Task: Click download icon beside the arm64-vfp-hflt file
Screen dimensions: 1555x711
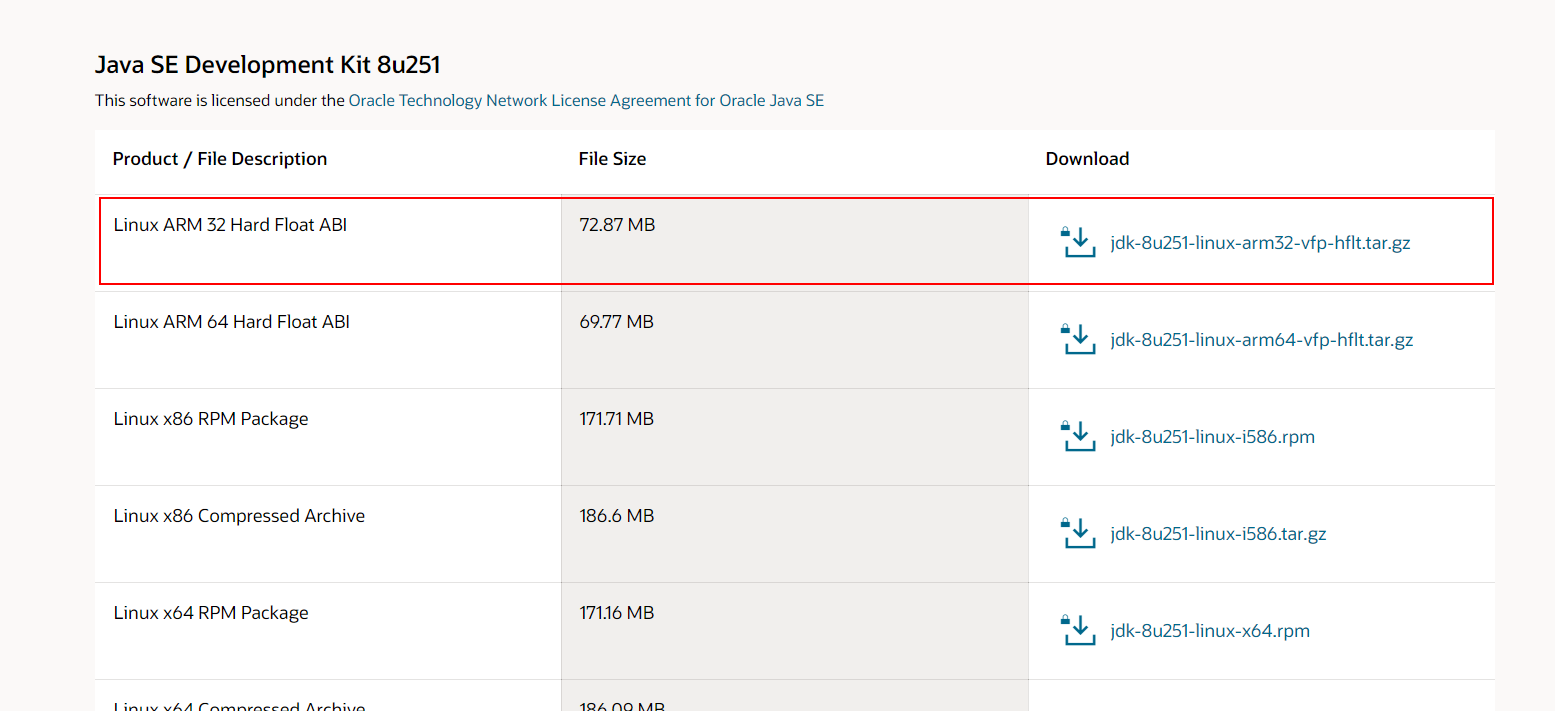Action: pos(1078,339)
